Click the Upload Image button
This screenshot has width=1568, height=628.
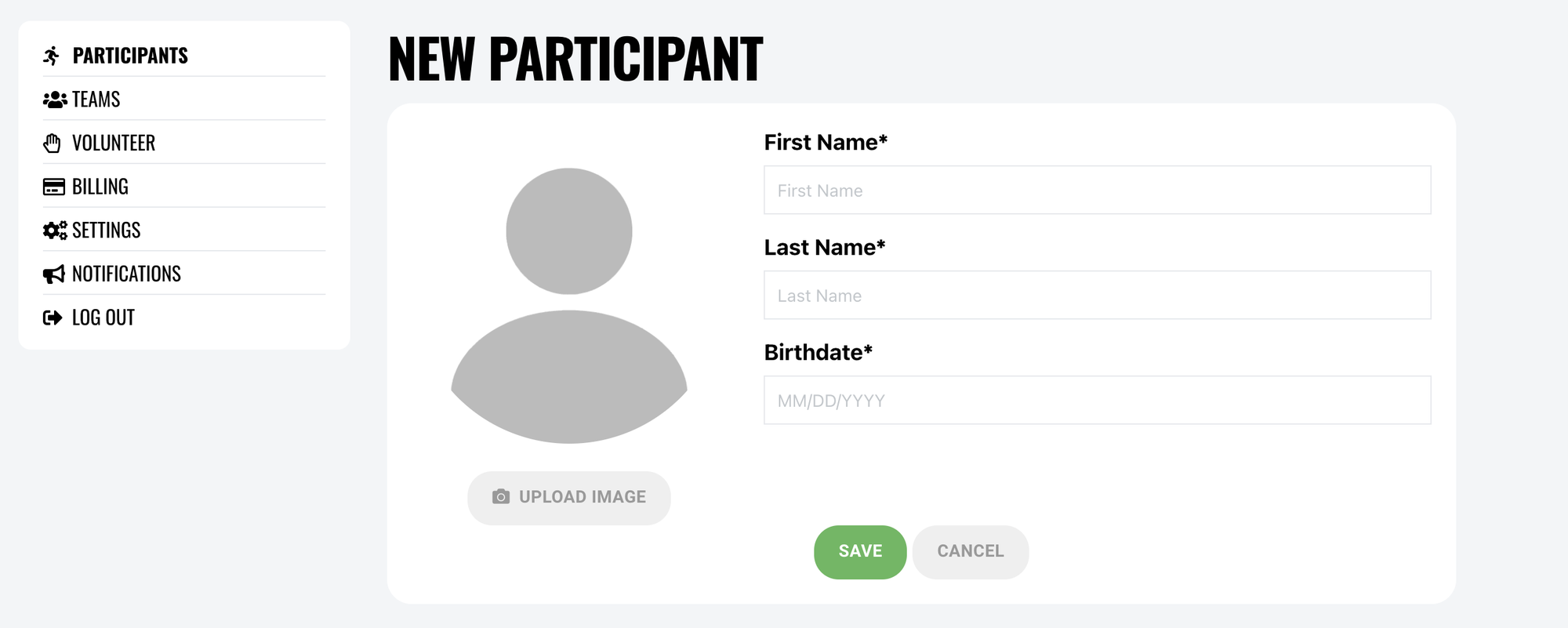pos(569,498)
